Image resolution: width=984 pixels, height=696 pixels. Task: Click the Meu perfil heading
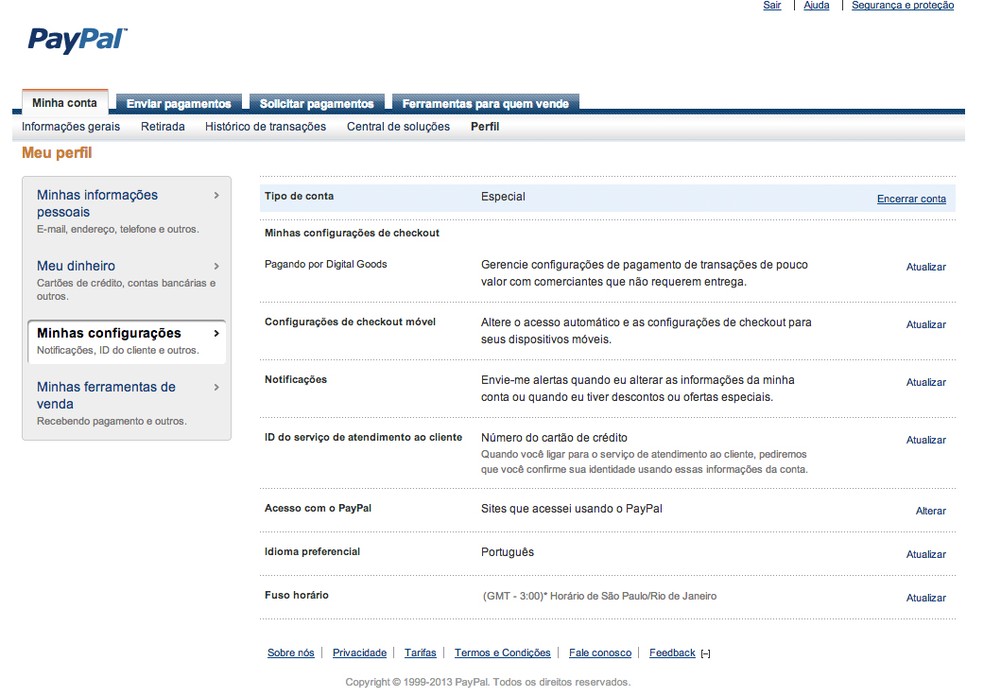57,153
